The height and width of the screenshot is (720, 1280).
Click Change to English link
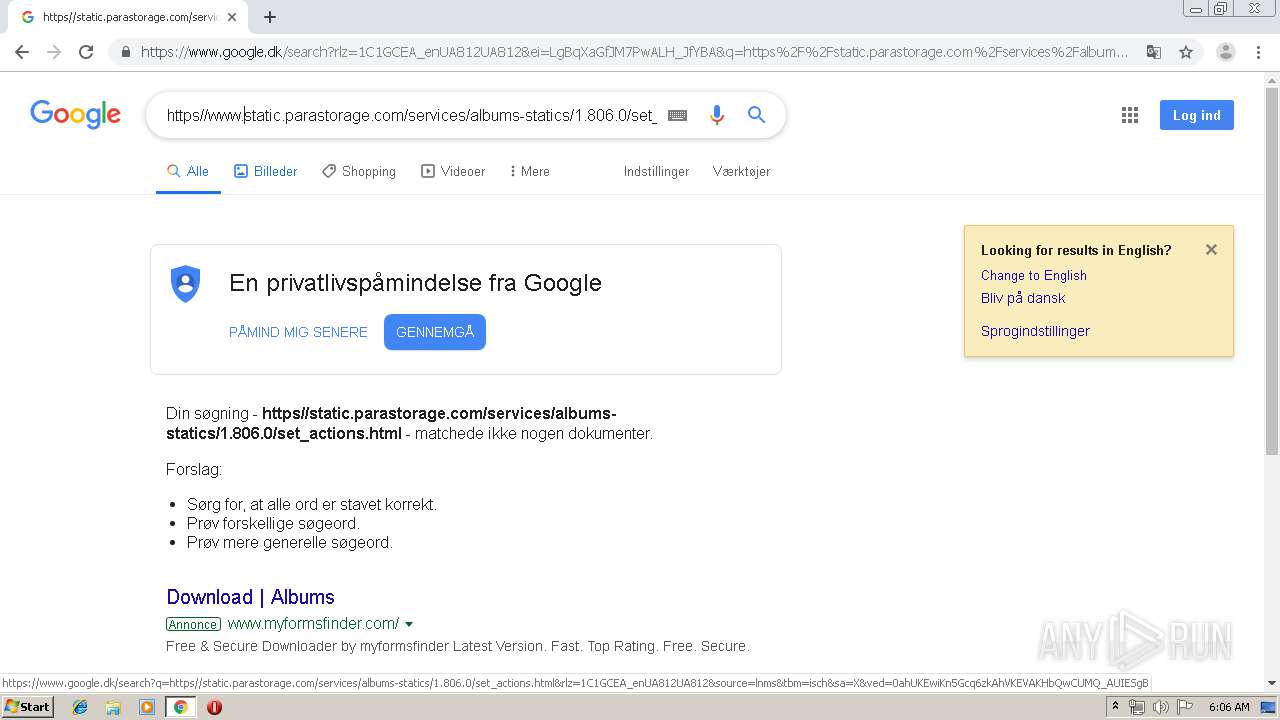click(x=1033, y=275)
